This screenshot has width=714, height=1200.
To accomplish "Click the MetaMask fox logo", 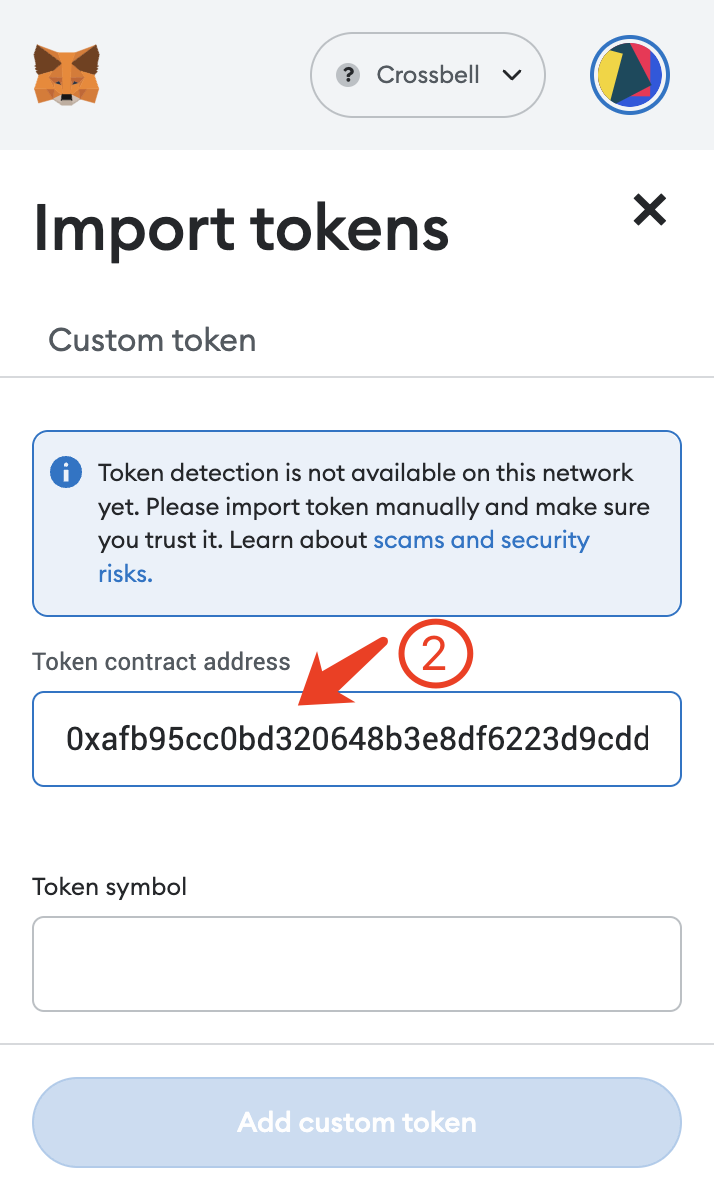I will tap(66, 74).
